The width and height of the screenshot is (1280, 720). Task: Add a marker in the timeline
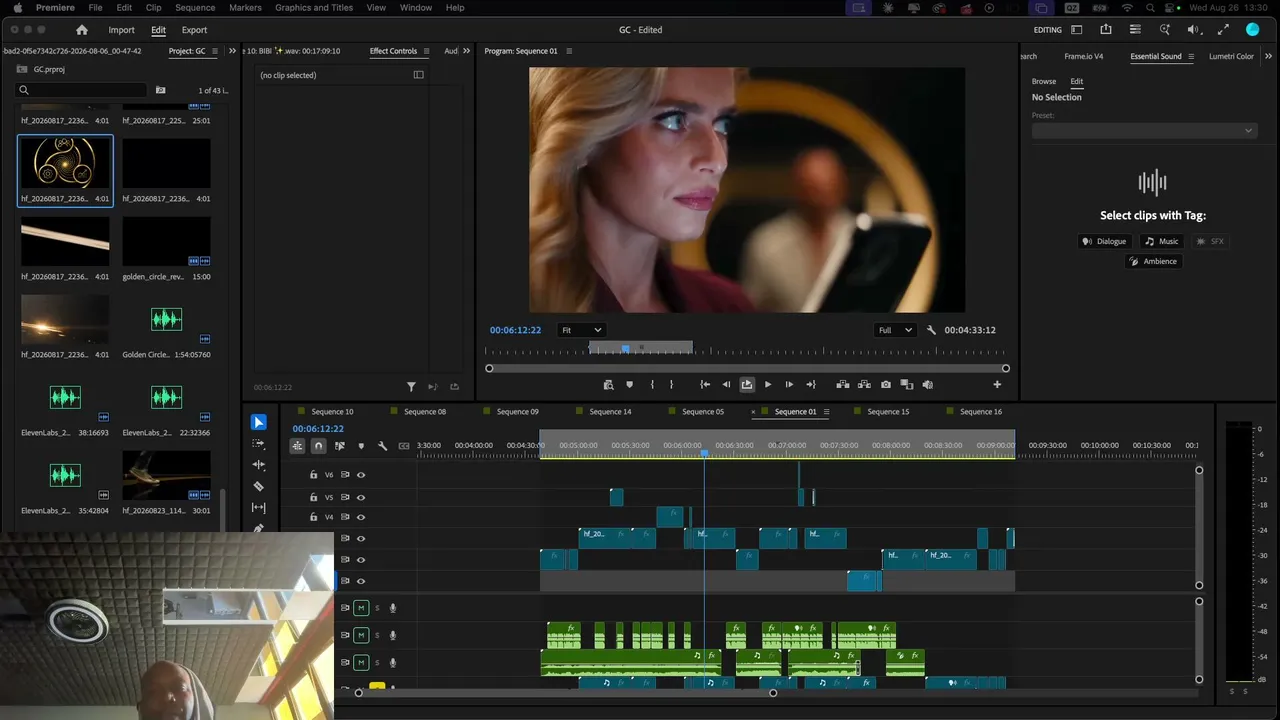[x=361, y=446]
